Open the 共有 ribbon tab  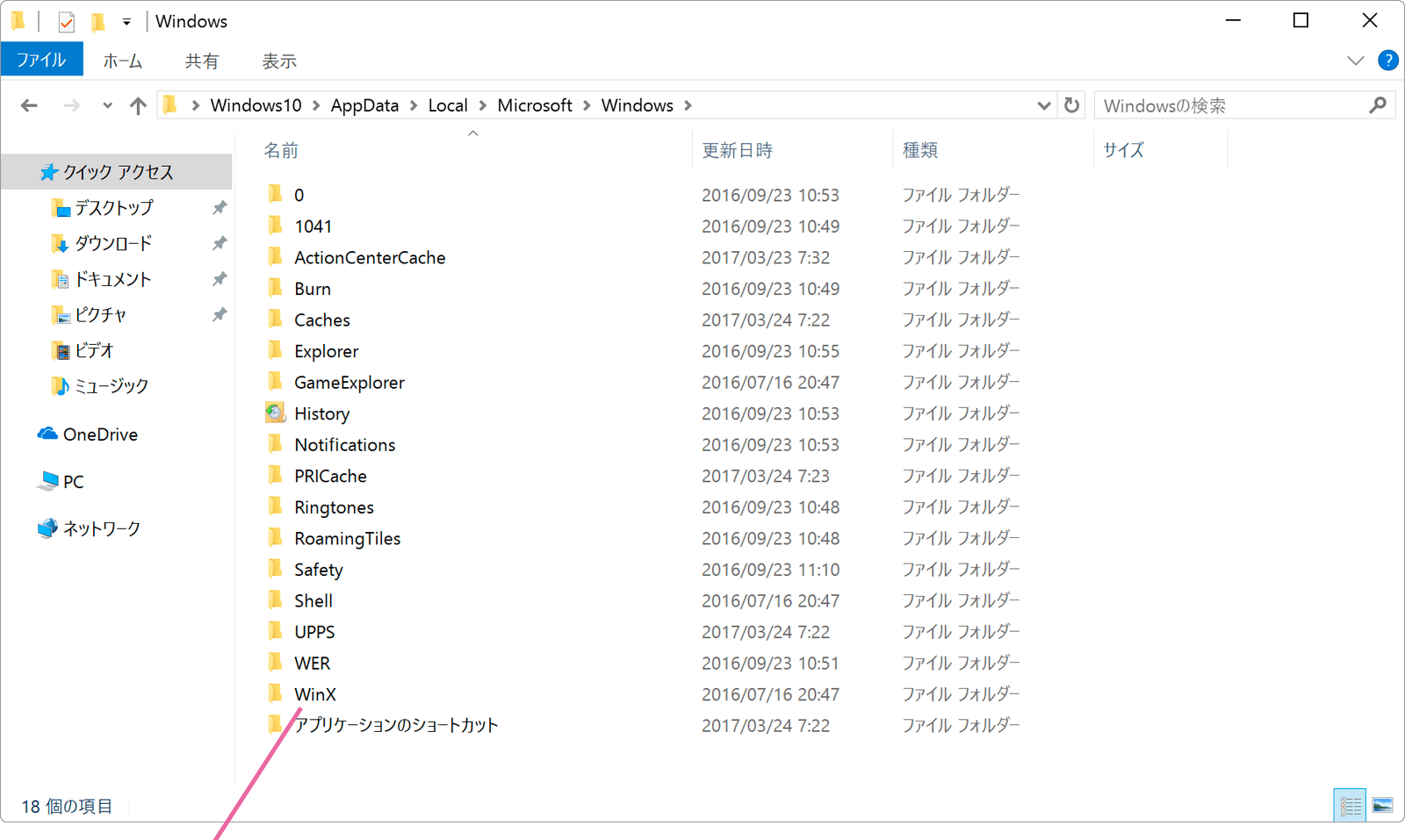click(x=202, y=61)
